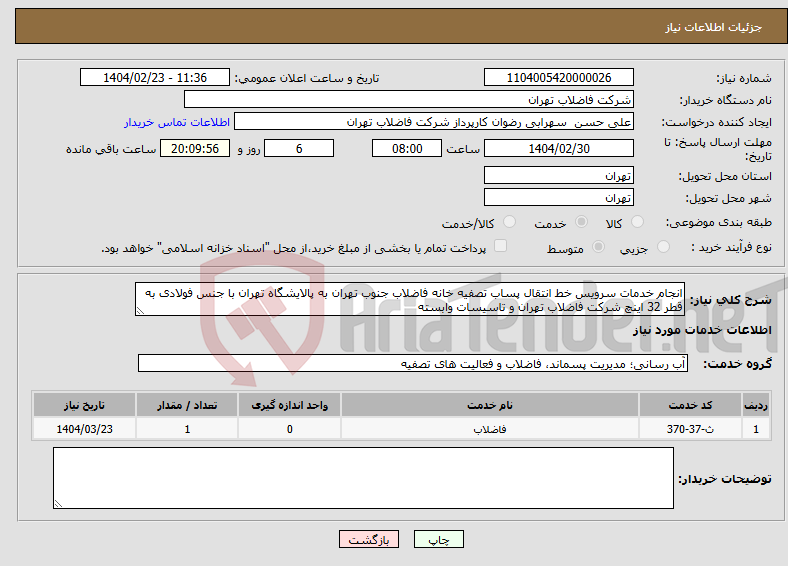Click the buyer organization name field
The image size is (788, 566).
[409, 100]
